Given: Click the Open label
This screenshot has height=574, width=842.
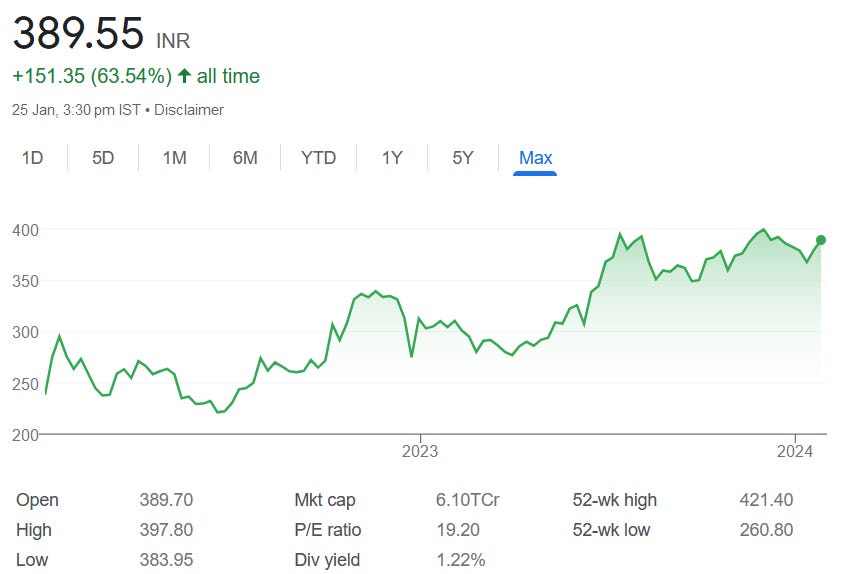Looking at the screenshot, I should tap(37, 500).
